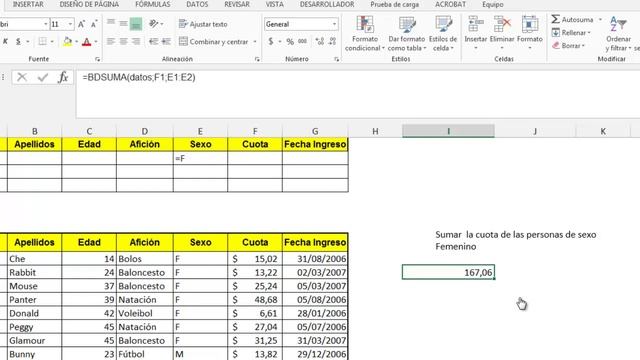The image size is (640, 360).
Task: Align text to the bottom
Action: pyautogui.click(x=136, y=24)
